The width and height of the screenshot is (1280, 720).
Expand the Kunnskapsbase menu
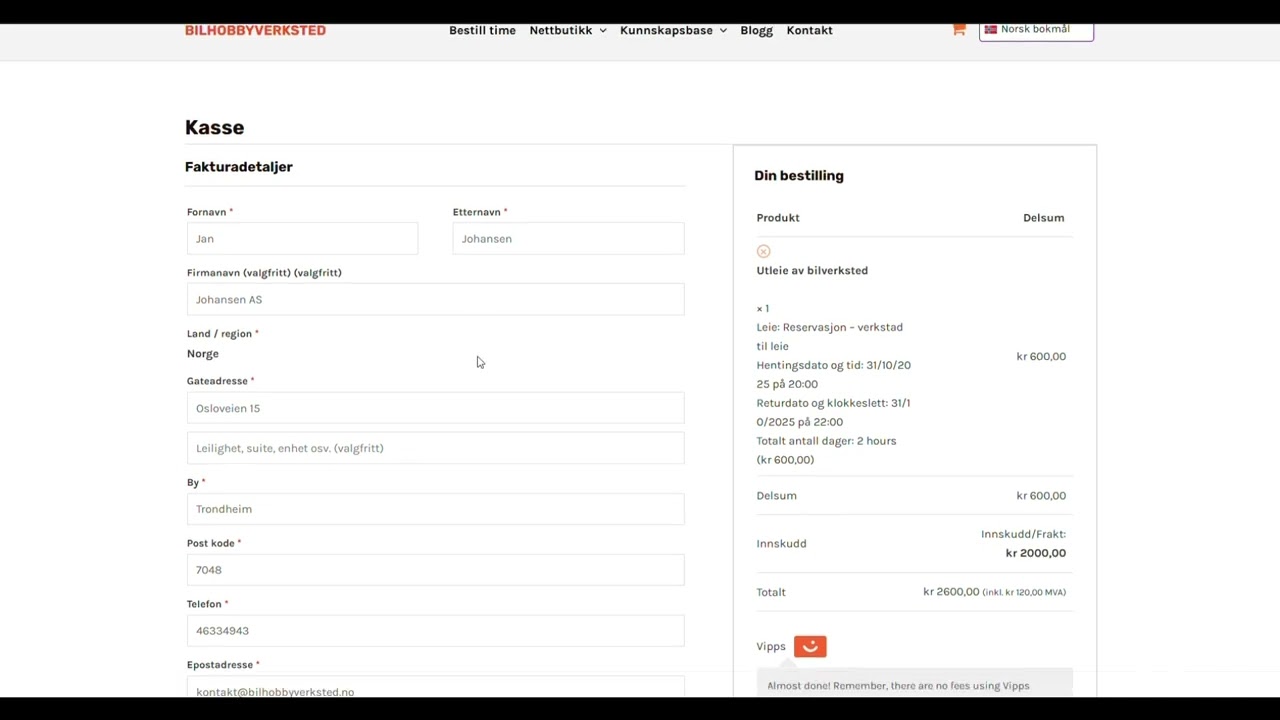pos(673,30)
